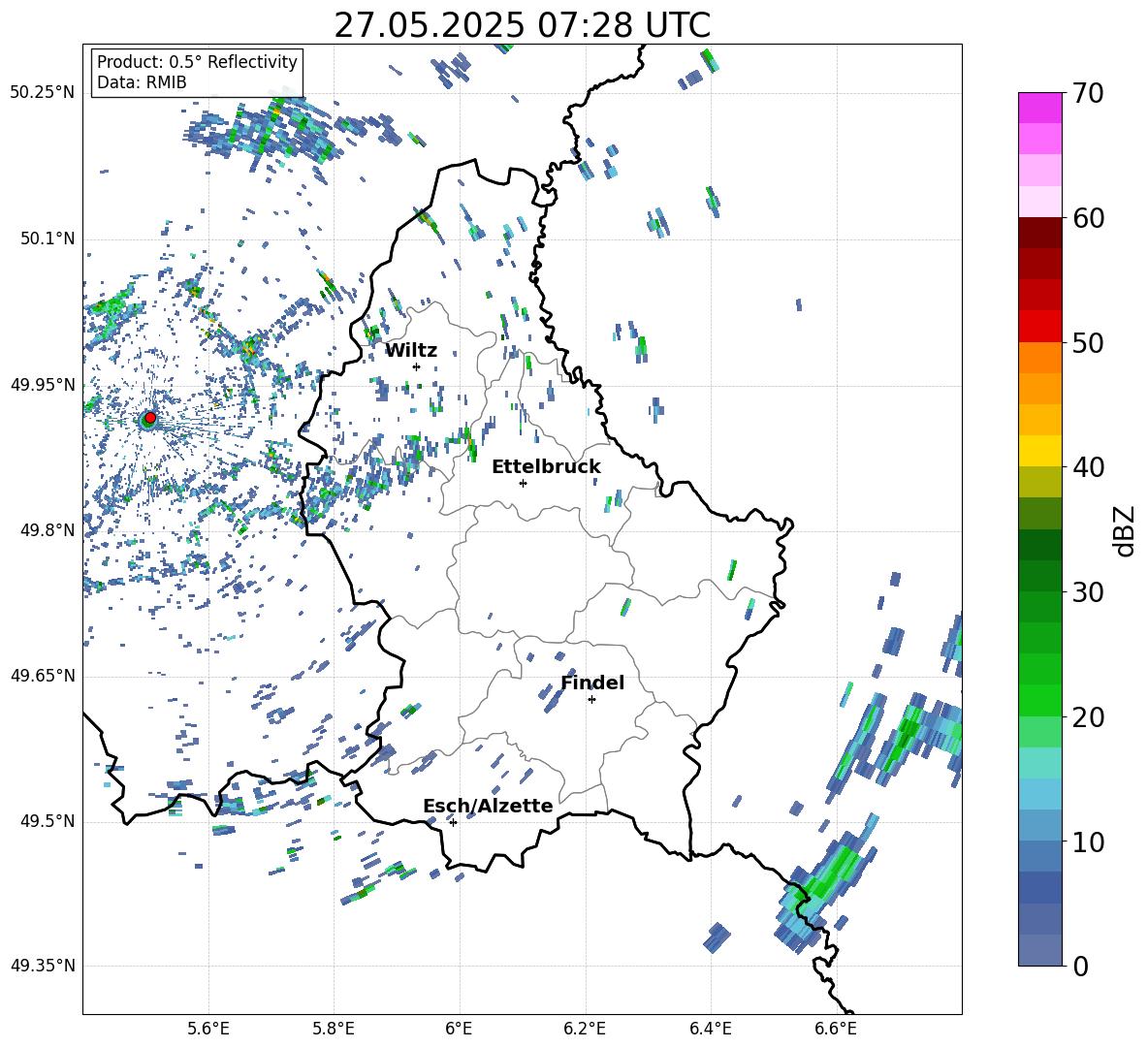
Task: Click the 'Data: RMIB' text
Action: coord(142,82)
